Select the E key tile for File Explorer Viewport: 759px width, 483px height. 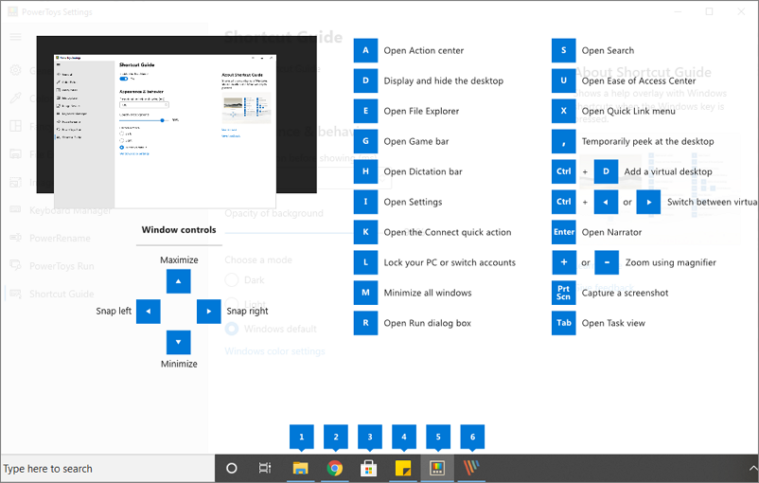pos(365,111)
